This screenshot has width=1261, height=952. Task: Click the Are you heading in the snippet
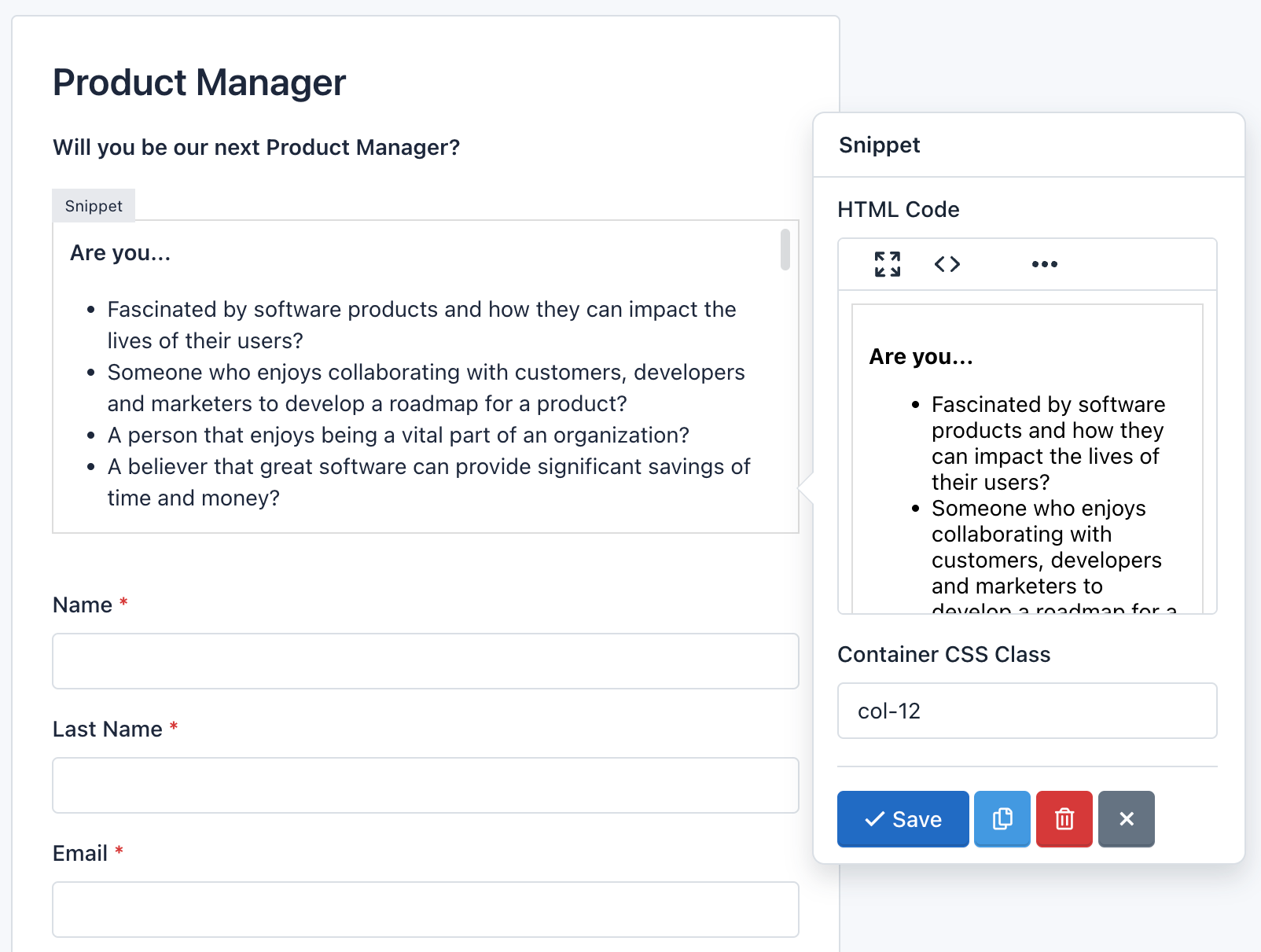[x=119, y=252]
